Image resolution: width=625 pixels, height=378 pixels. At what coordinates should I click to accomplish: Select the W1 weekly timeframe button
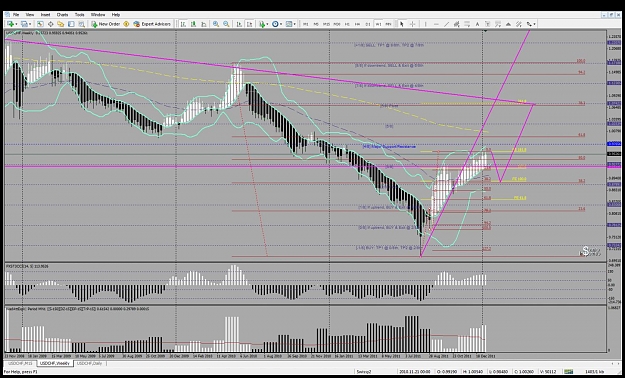(x=378, y=24)
